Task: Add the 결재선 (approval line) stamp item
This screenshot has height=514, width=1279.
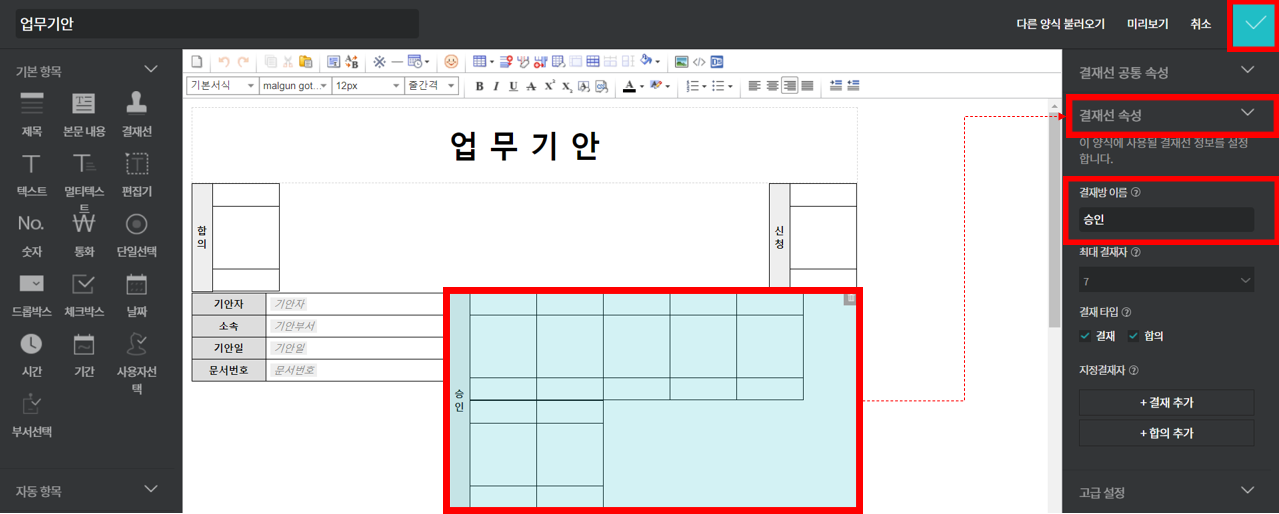Action: pos(137,113)
